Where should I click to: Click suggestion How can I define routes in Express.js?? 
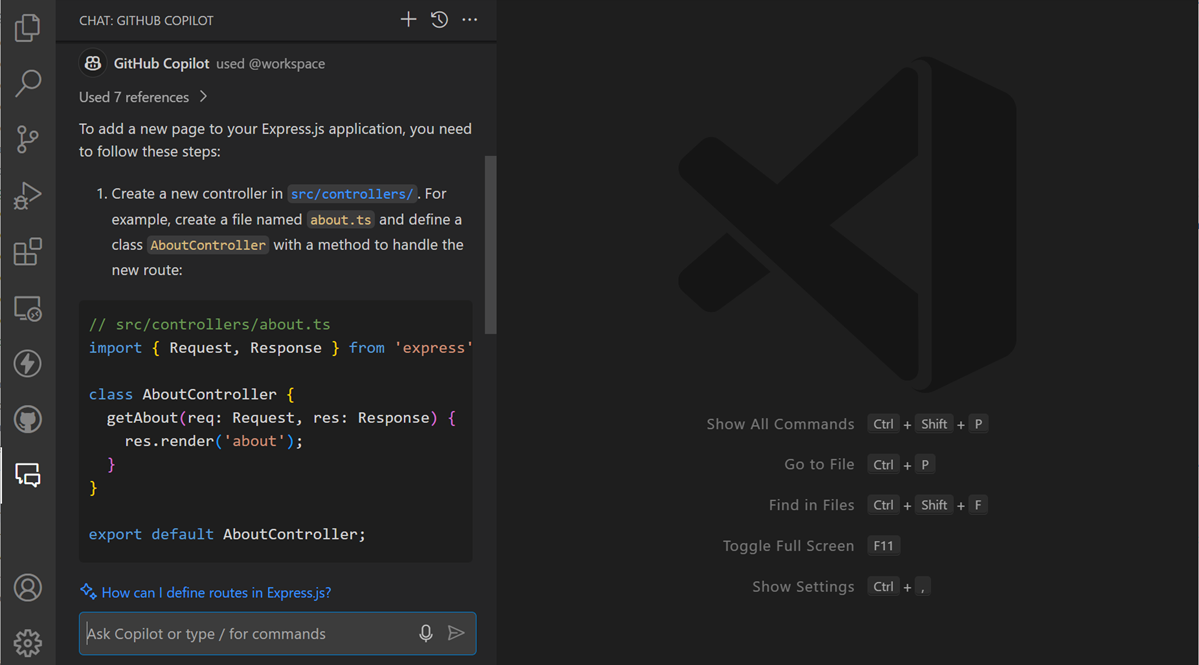(216, 592)
